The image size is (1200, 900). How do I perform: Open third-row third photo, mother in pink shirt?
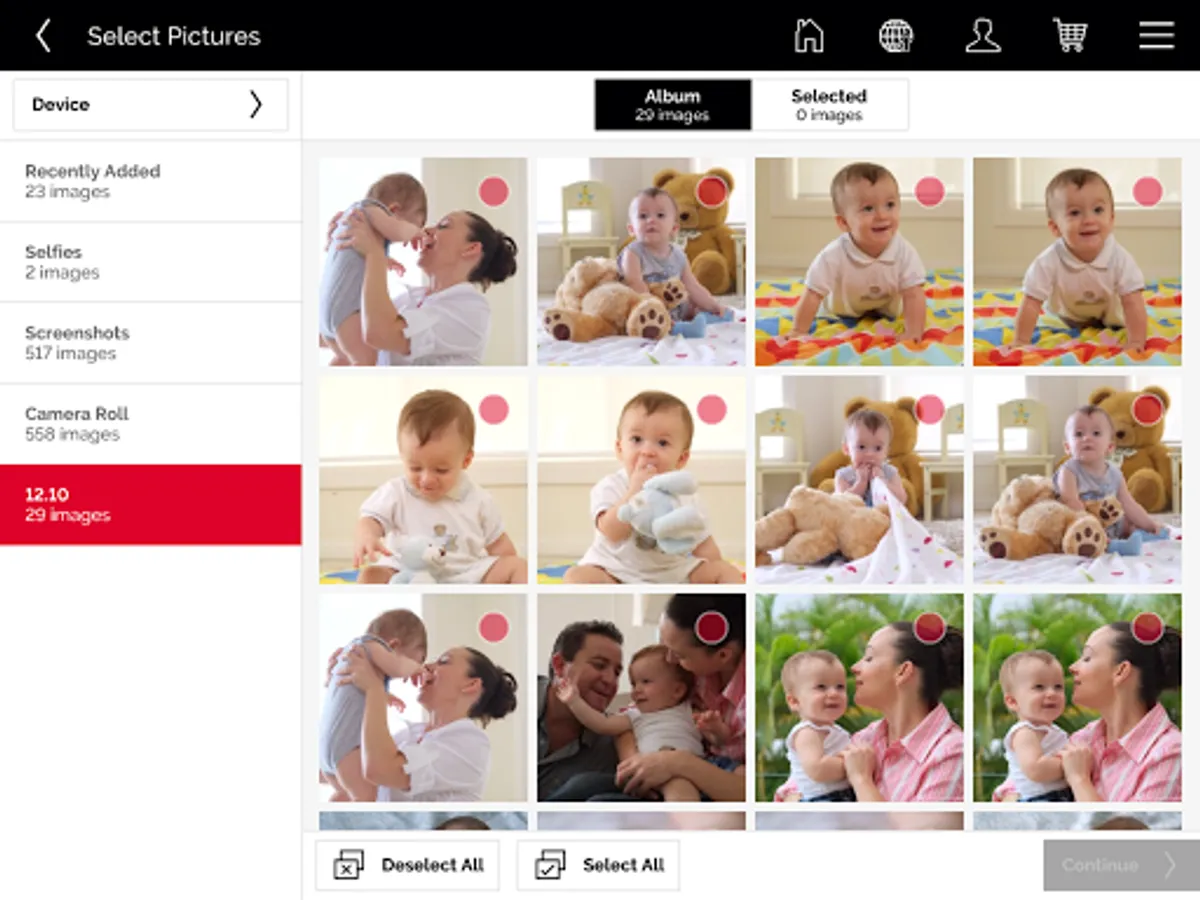point(859,698)
